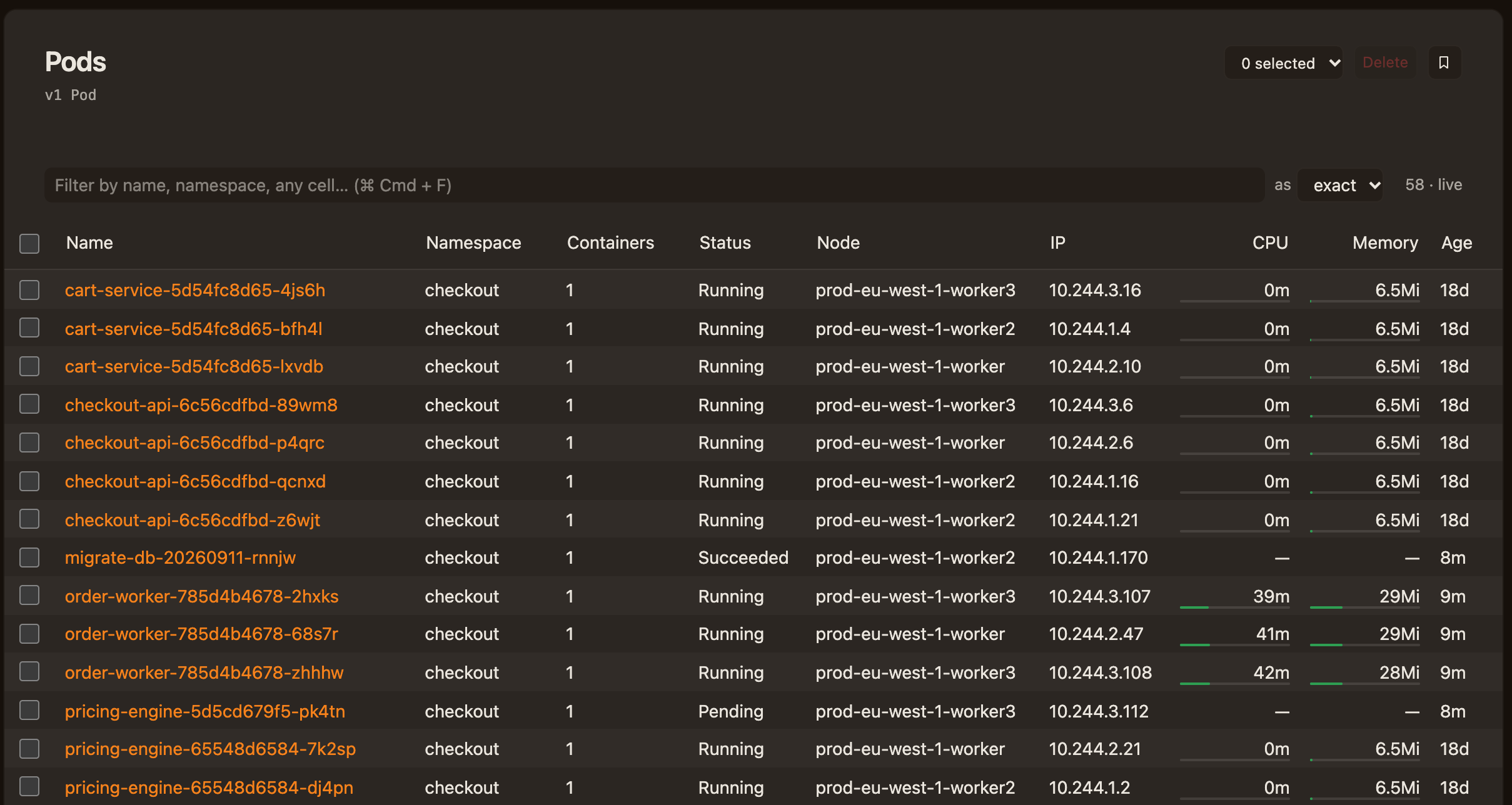This screenshot has height=805, width=1512.
Task: Open pod pricing-engine-65548d6584-7k2sp
Action: [210, 749]
